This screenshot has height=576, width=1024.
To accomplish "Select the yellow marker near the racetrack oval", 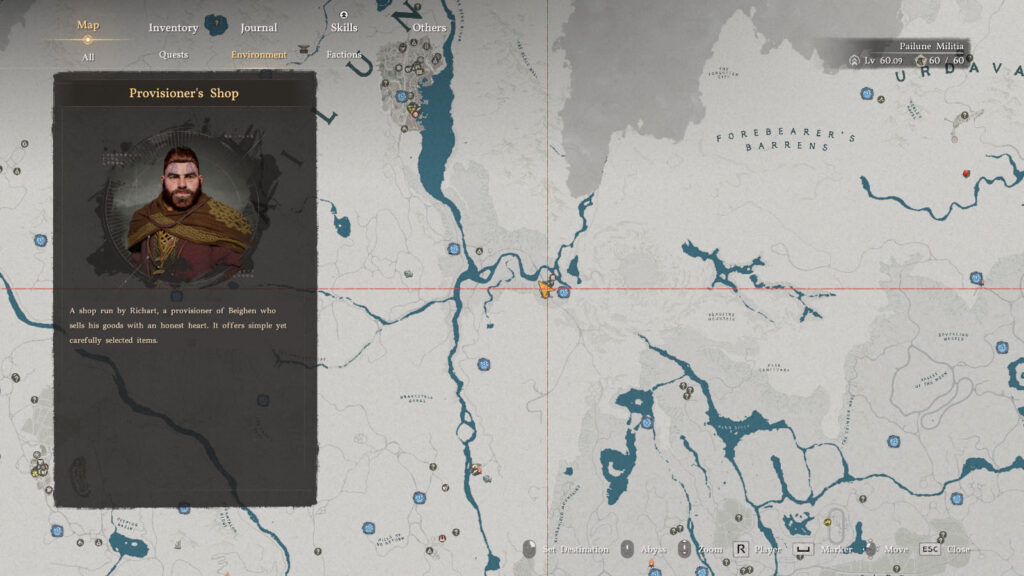I will (x=827, y=522).
